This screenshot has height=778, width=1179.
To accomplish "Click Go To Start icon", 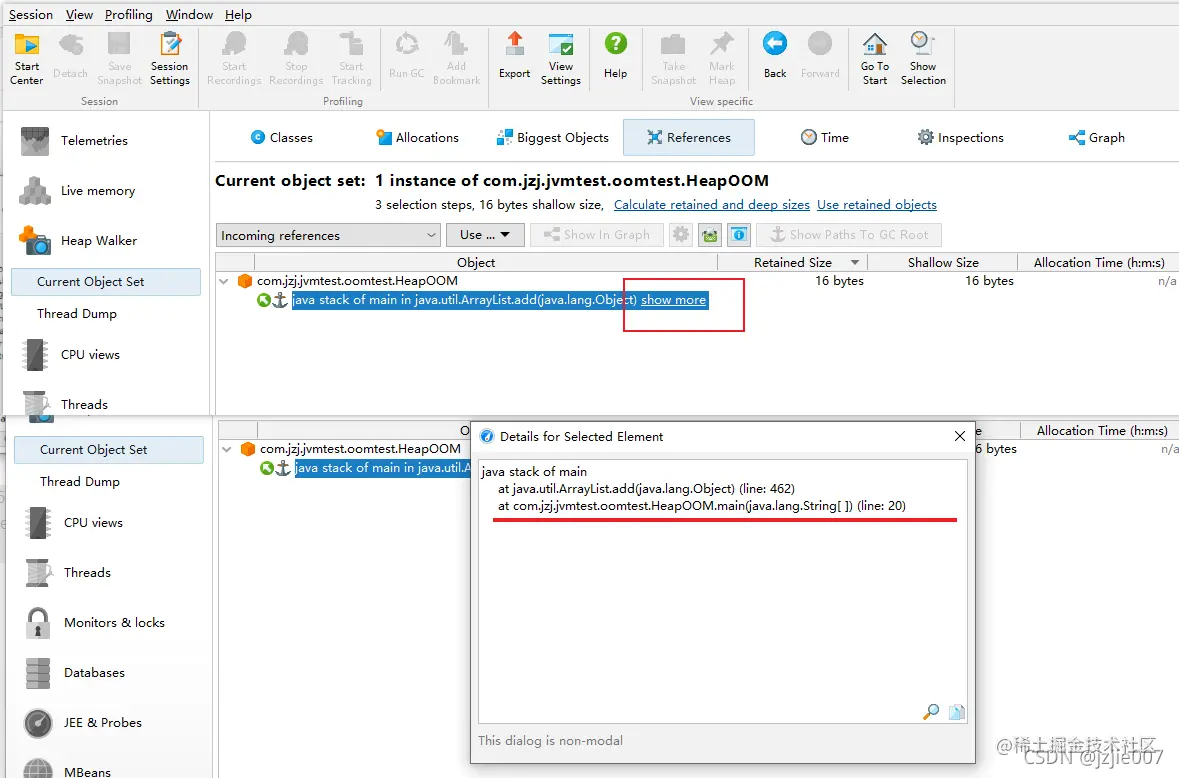I will (x=874, y=59).
